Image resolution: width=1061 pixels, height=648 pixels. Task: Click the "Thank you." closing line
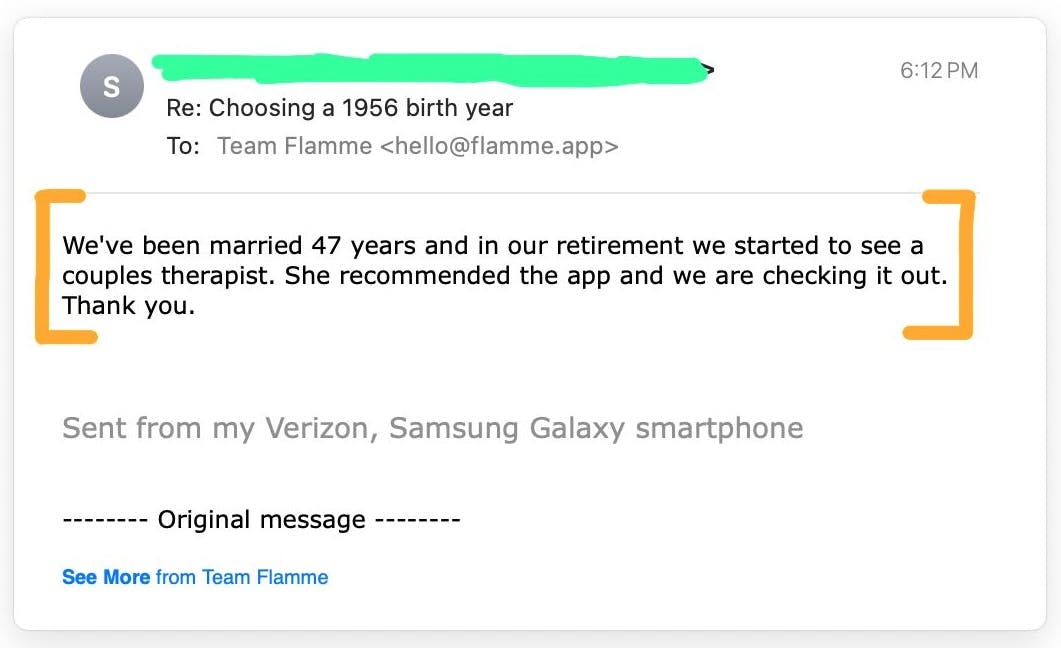[128, 305]
